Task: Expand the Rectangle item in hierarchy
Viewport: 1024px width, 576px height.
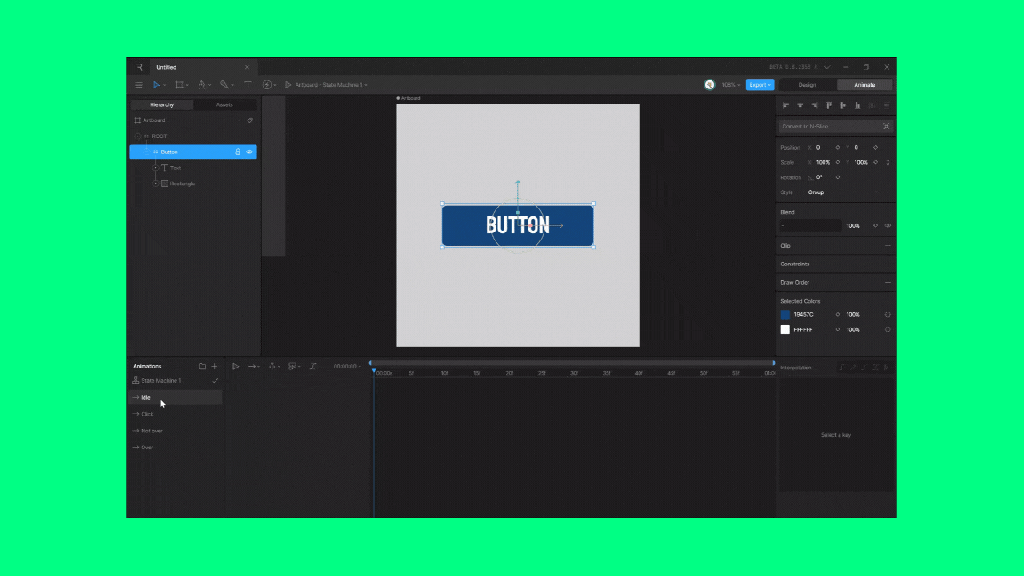Action: click(x=155, y=184)
